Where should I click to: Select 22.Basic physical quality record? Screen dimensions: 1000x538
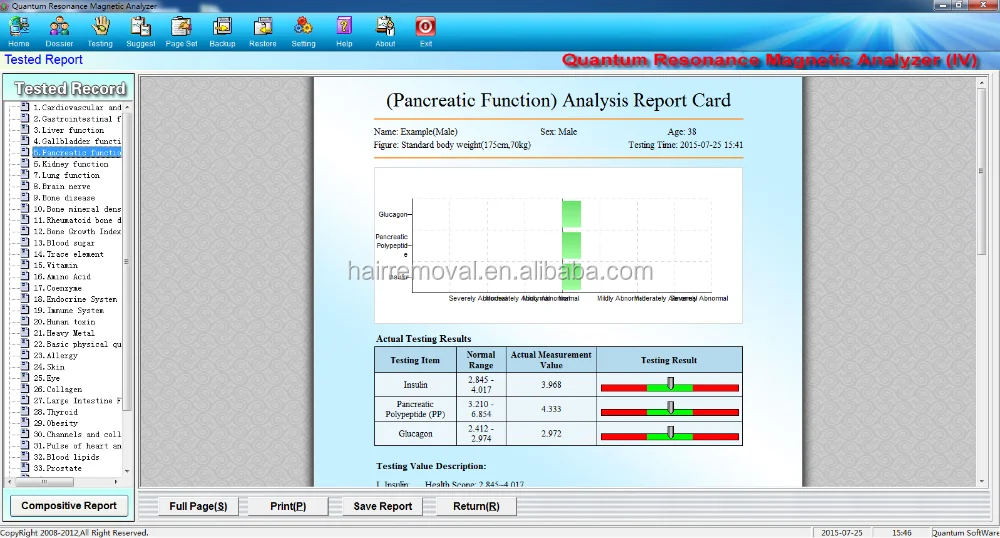[77, 344]
